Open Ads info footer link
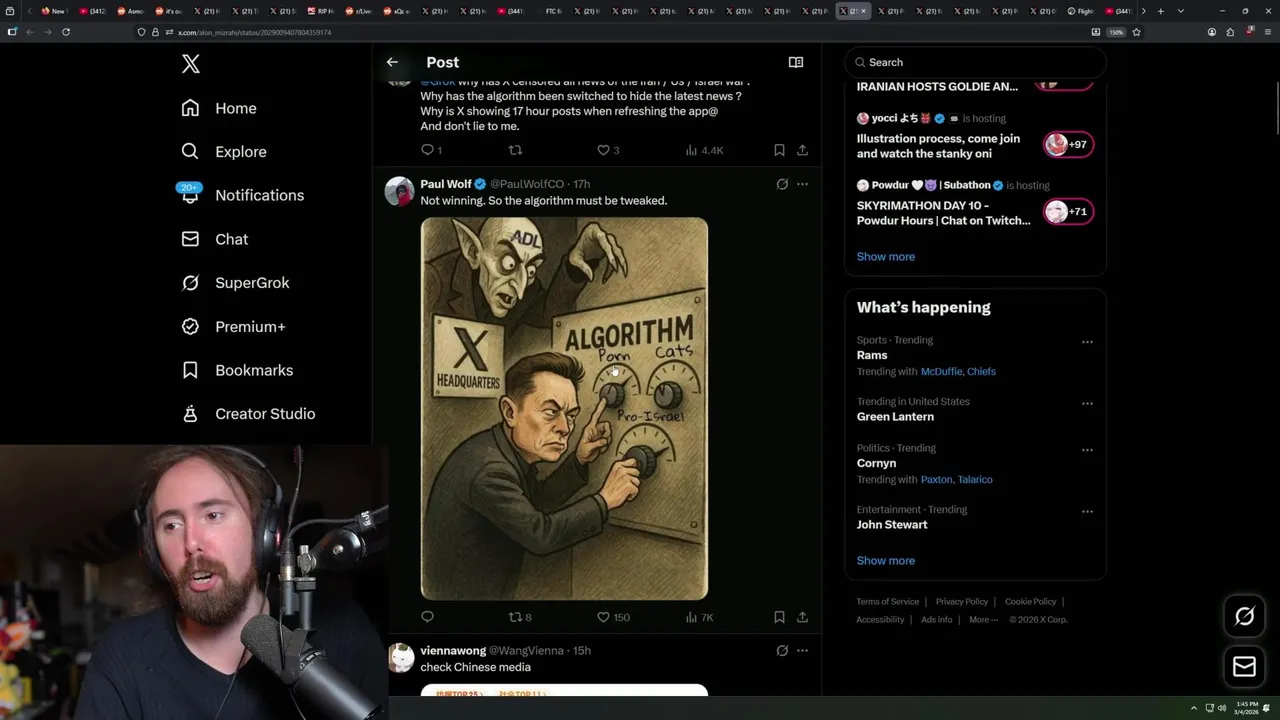1280x720 pixels. pos(936,620)
